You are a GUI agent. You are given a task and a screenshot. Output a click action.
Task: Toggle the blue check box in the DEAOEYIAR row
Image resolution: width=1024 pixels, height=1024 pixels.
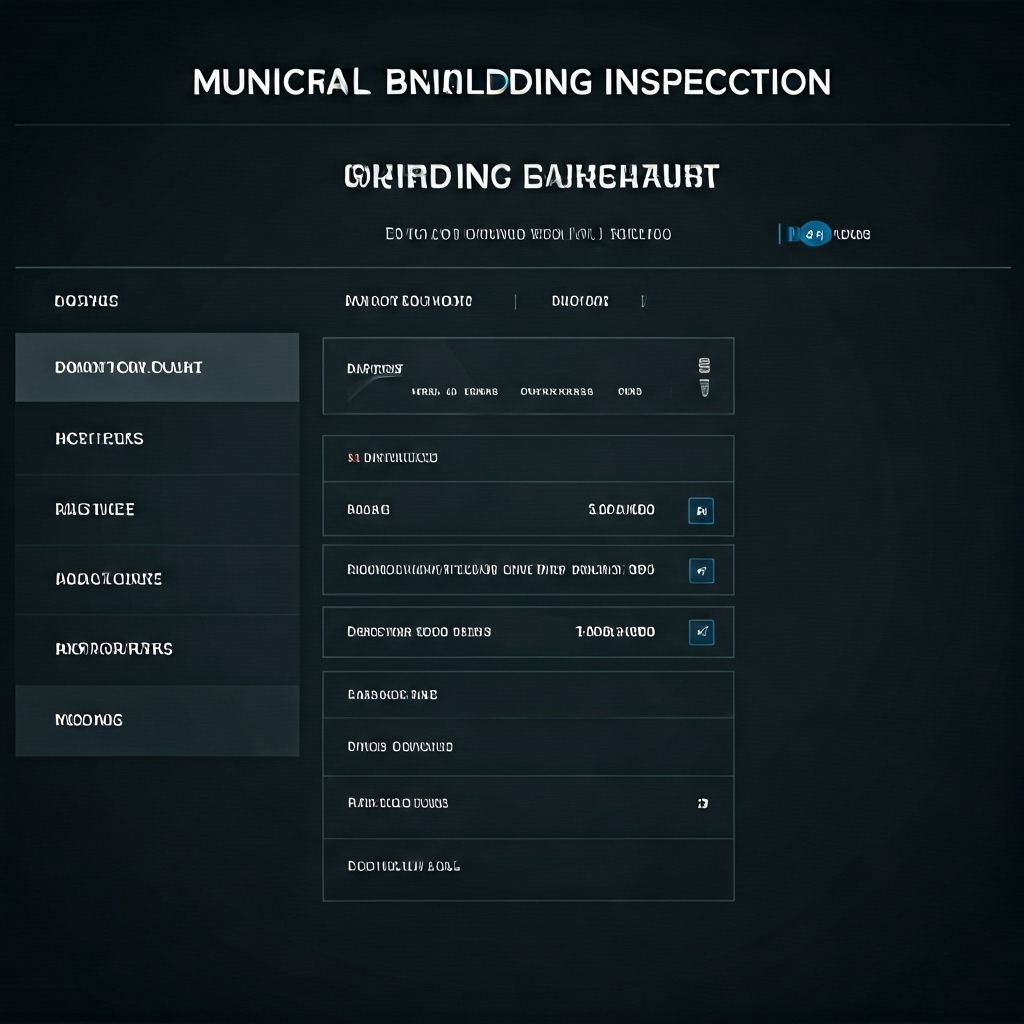[701, 632]
